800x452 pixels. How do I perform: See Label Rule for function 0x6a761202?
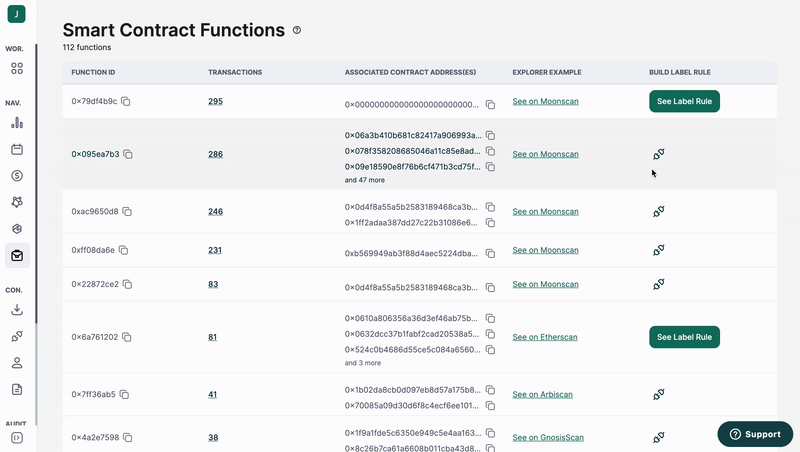click(x=684, y=337)
